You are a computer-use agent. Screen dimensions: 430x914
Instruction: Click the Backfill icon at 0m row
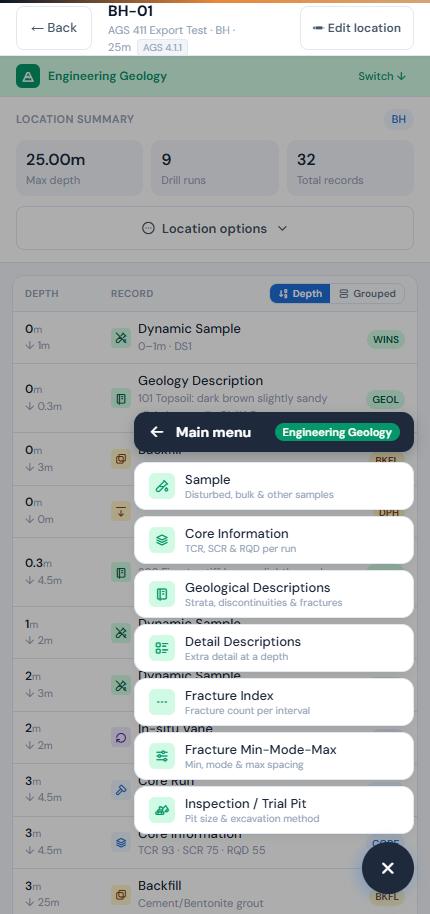click(121, 459)
